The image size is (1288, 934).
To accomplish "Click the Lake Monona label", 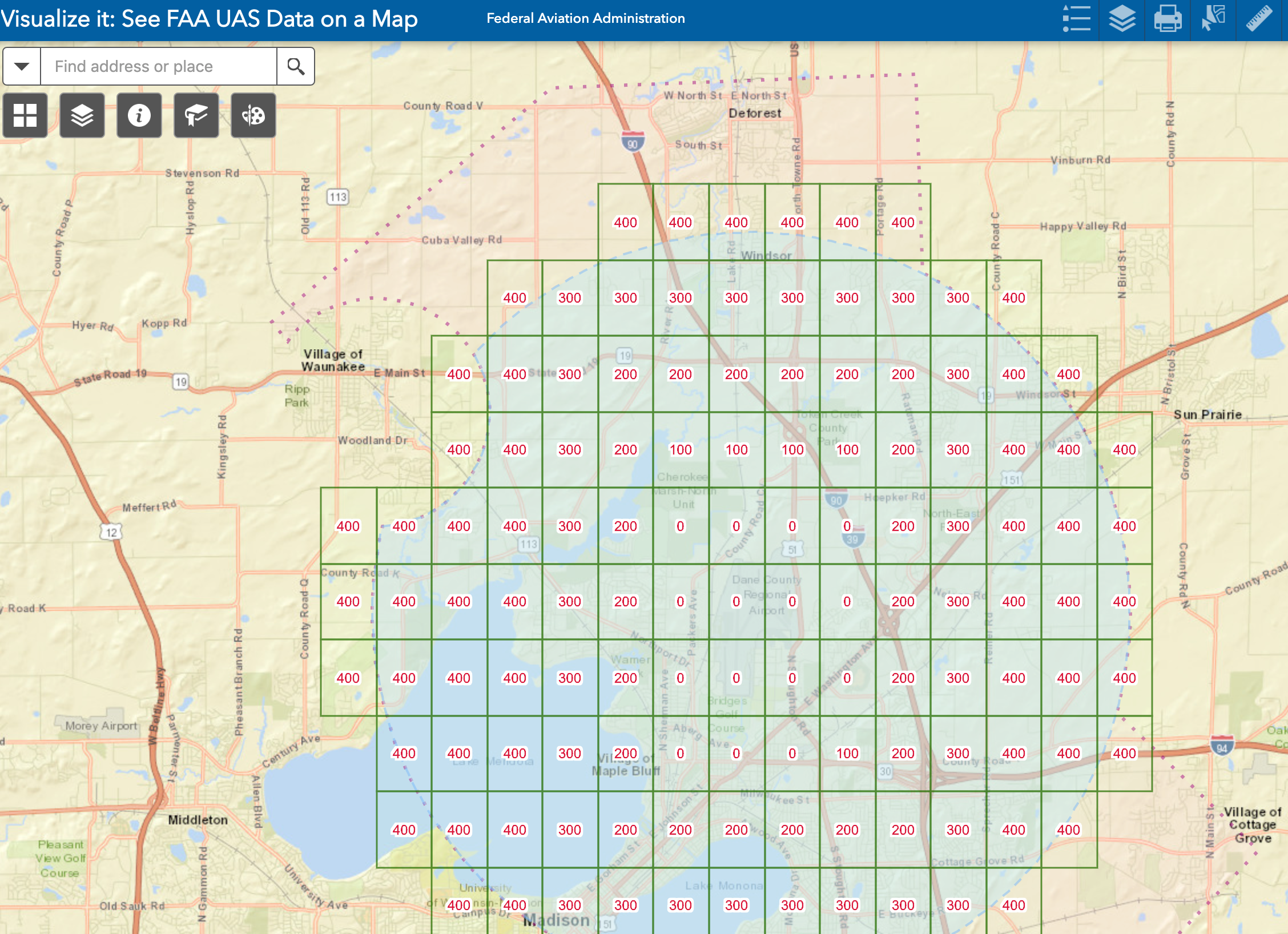I will tap(724, 885).
